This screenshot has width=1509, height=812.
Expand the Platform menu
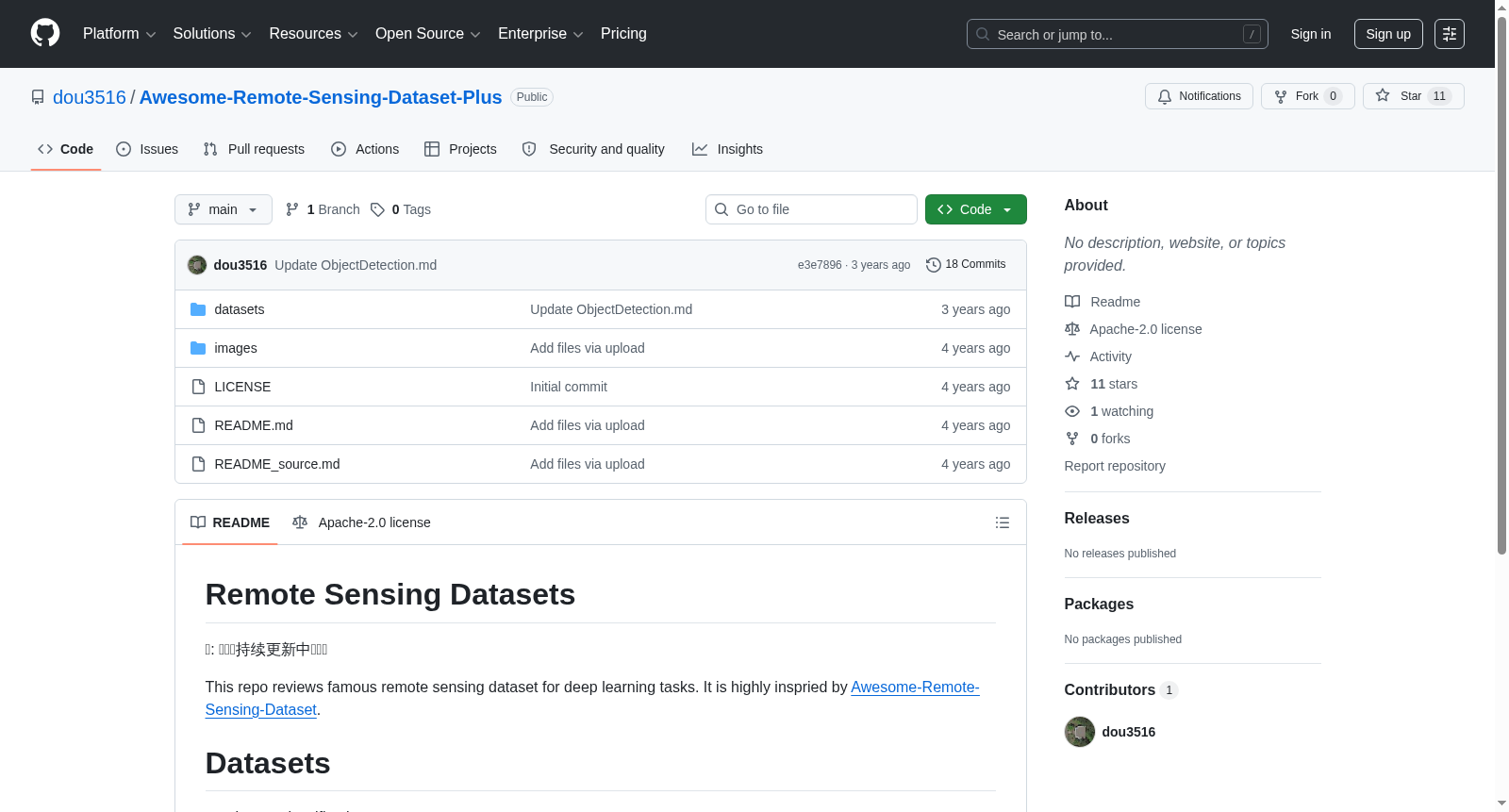[x=120, y=34]
